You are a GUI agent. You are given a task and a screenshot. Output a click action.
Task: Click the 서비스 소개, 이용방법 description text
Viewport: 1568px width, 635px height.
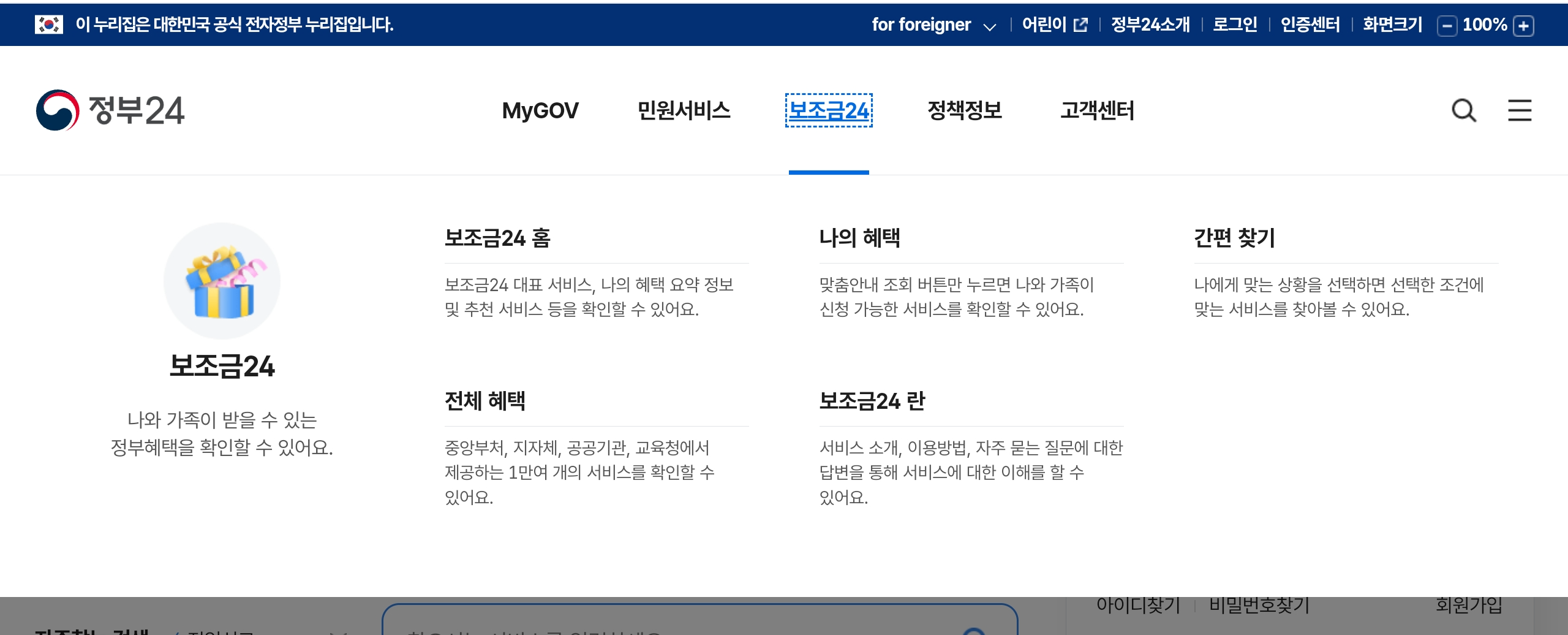click(971, 472)
